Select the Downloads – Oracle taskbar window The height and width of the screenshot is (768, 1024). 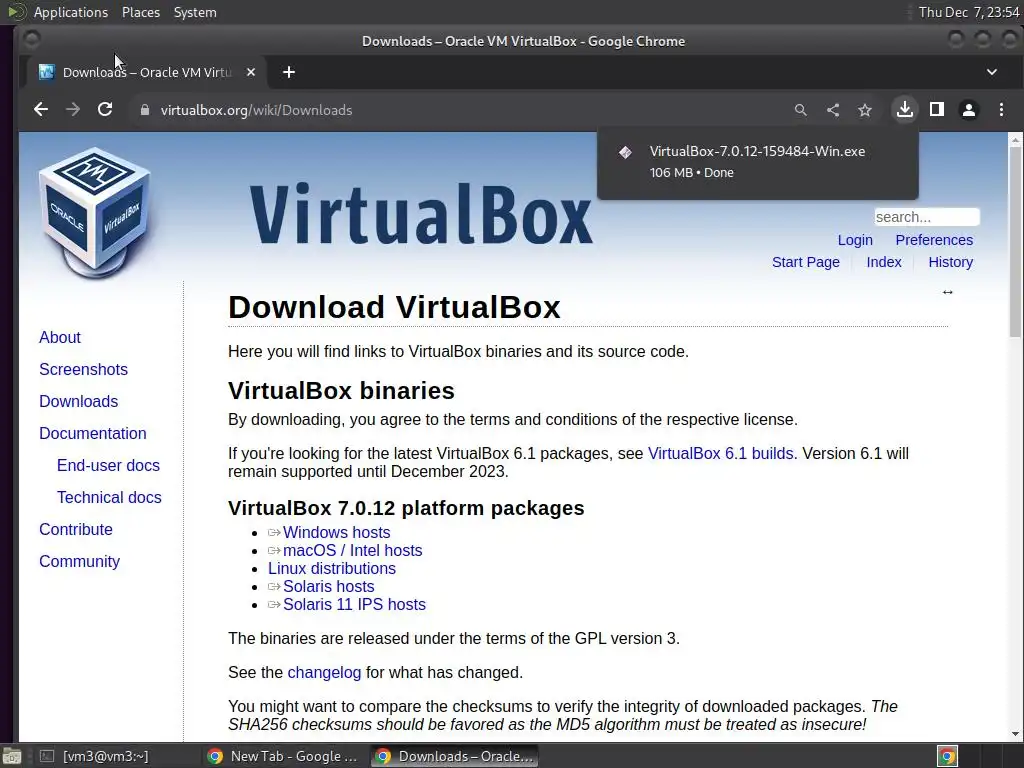pyautogui.click(x=455, y=756)
